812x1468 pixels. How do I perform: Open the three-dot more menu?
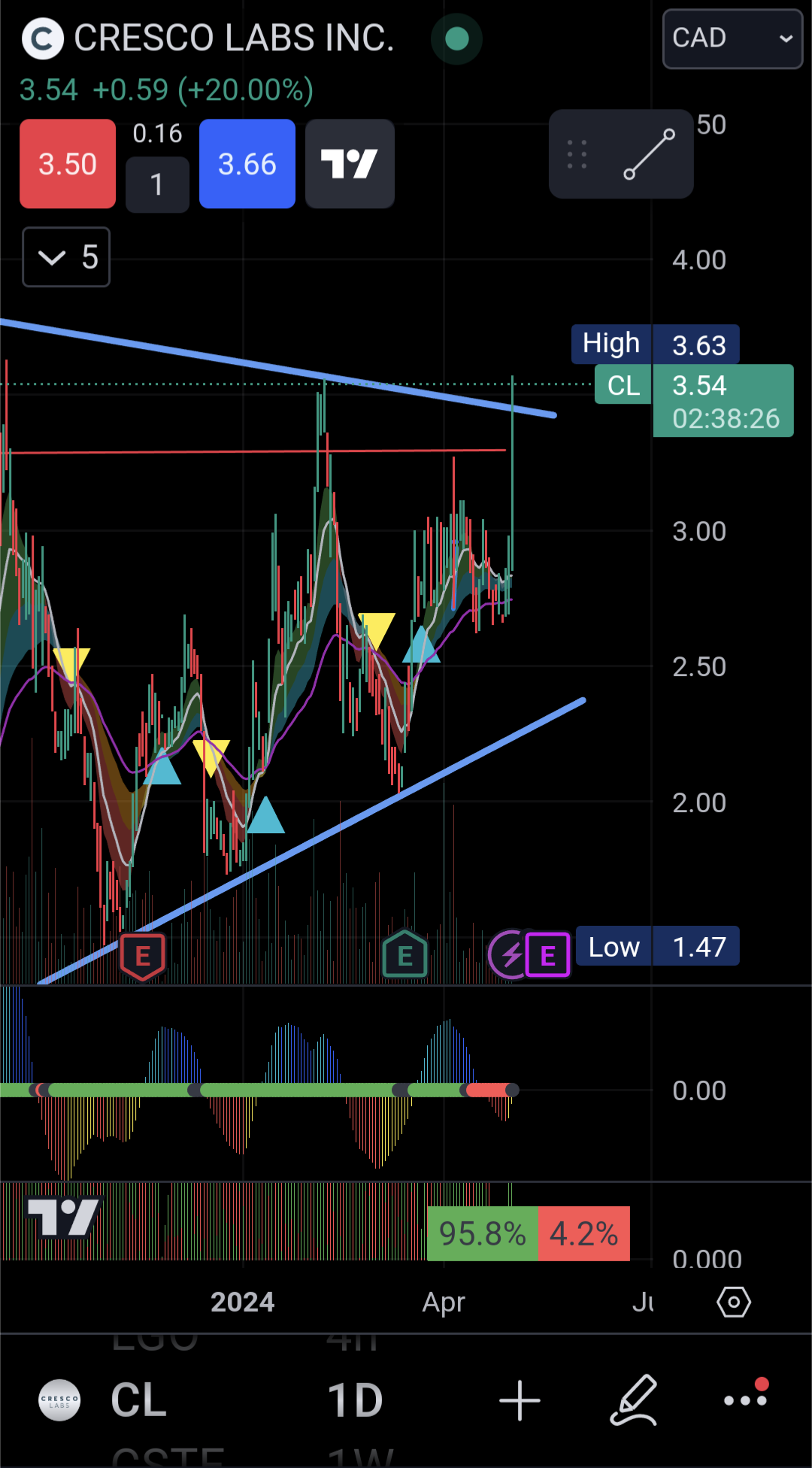(745, 1399)
